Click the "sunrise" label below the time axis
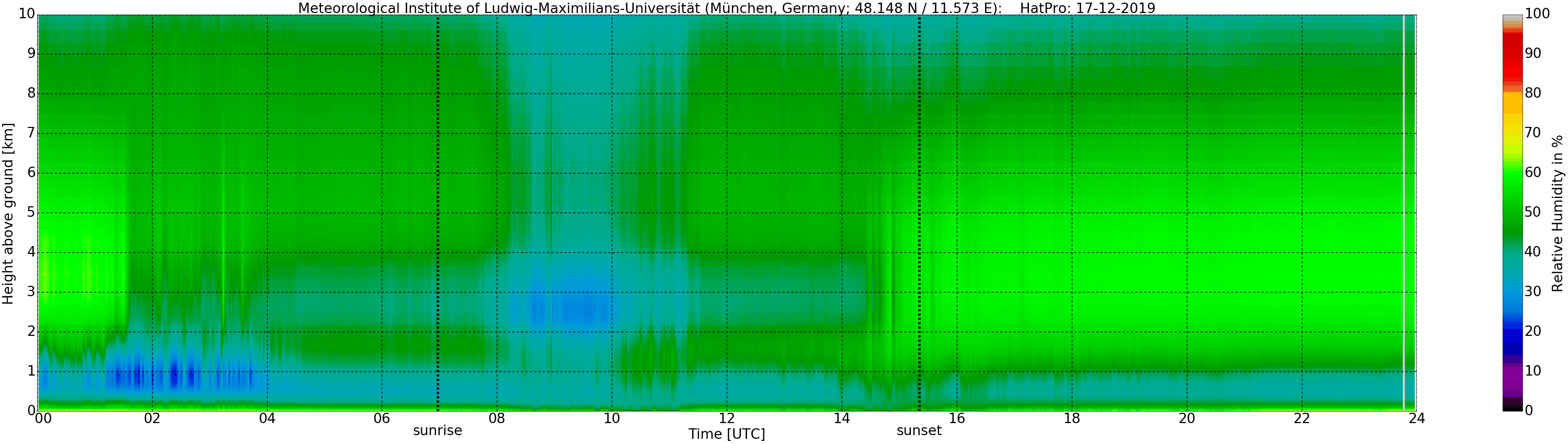This screenshot has width=1568, height=444. pyautogui.click(x=438, y=430)
